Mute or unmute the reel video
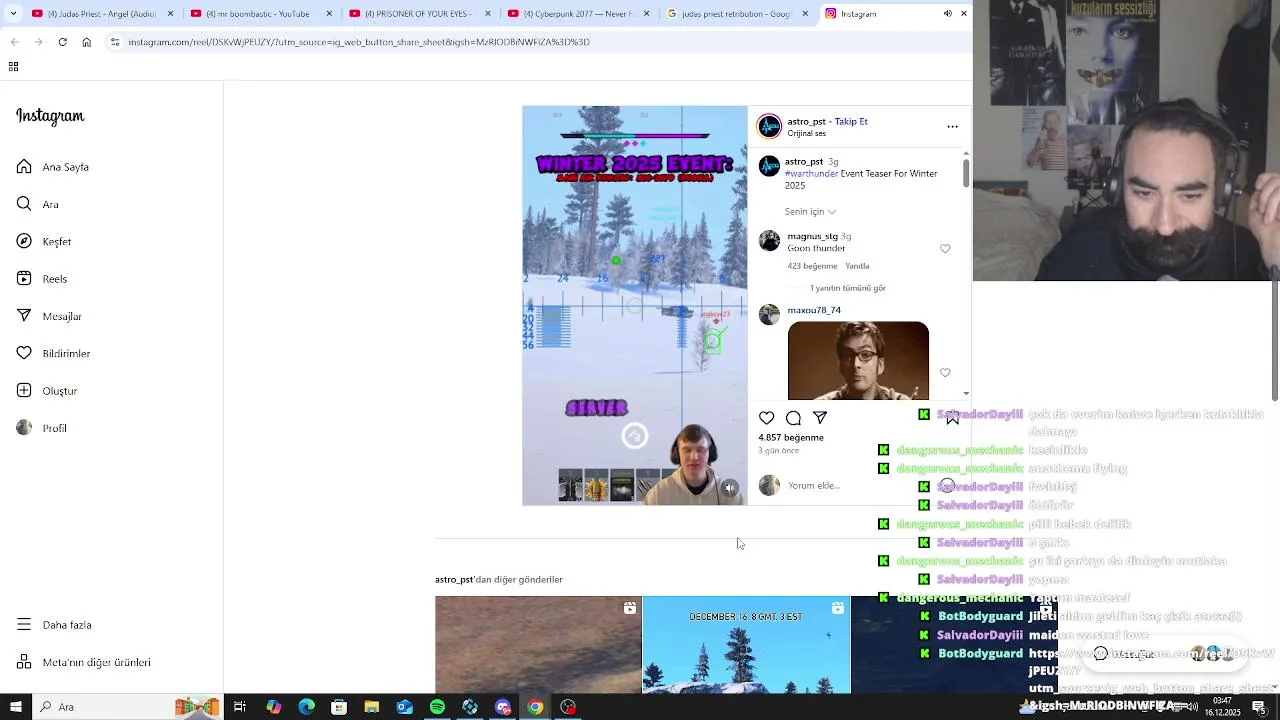1280x720 pixels. pos(730,488)
